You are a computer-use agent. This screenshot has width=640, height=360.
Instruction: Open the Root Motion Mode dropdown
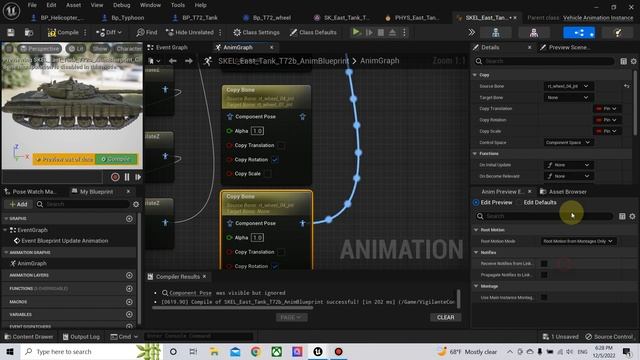(578, 241)
